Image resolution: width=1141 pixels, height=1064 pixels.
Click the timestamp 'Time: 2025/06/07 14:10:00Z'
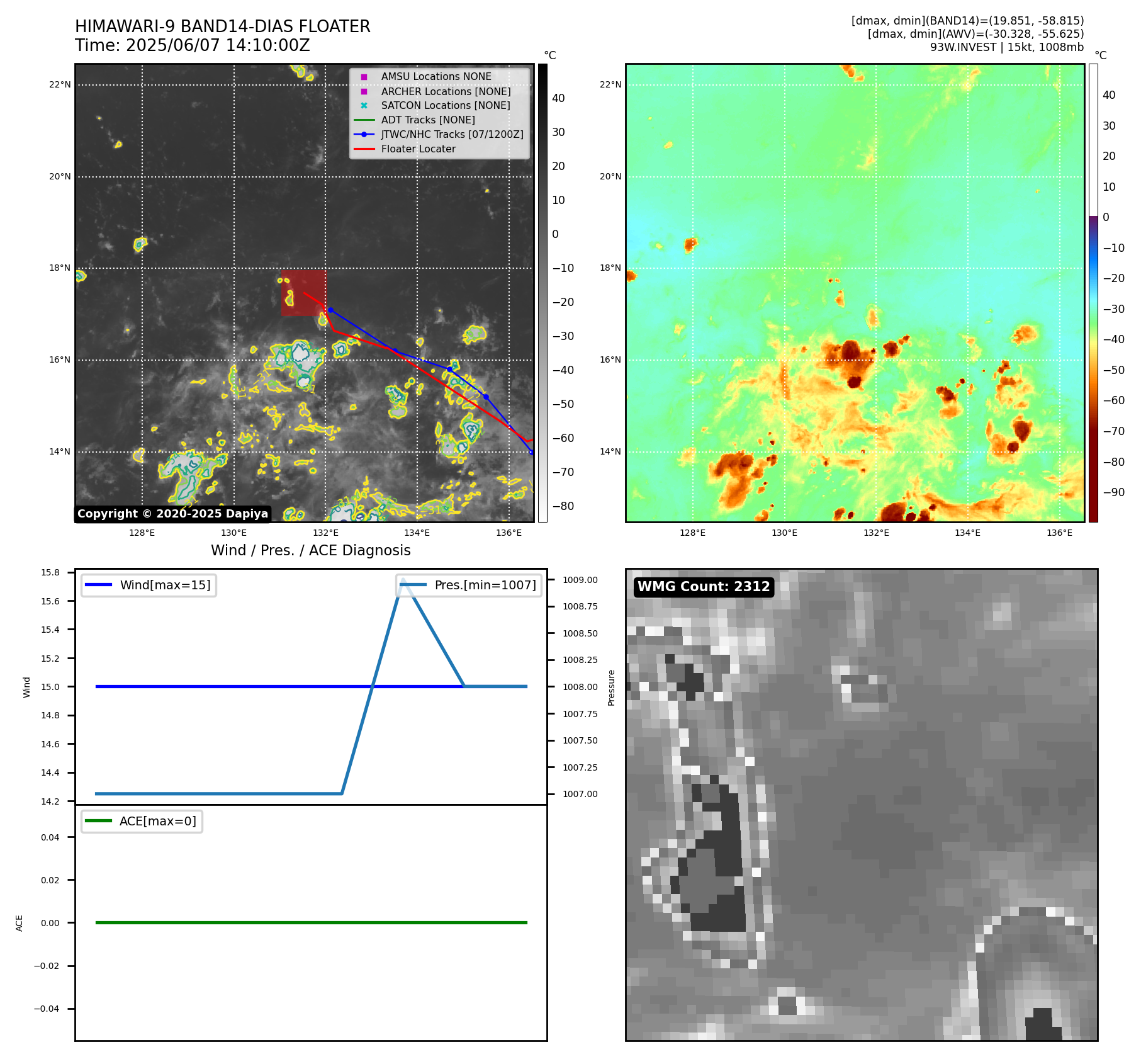(193, 45)
